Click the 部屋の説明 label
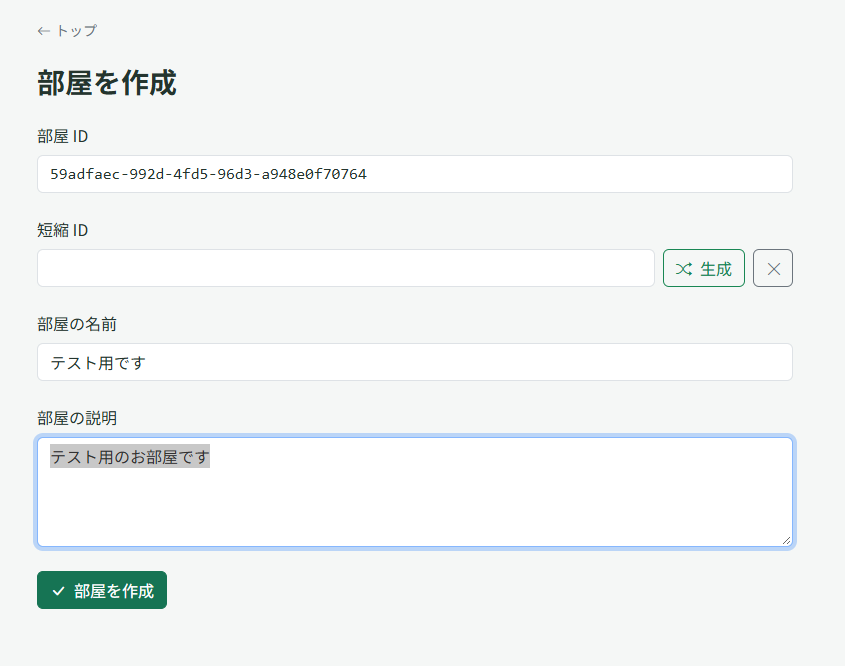Viewport: 845px width, 666px height. [77, 418]
